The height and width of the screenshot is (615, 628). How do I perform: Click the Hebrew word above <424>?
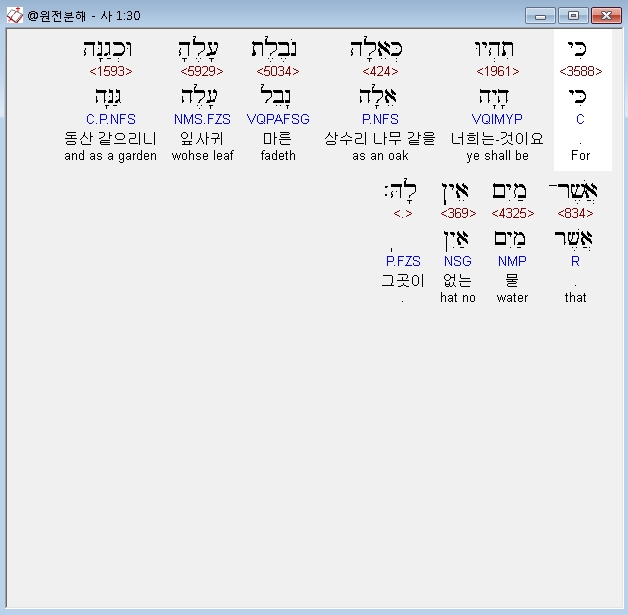376,49
